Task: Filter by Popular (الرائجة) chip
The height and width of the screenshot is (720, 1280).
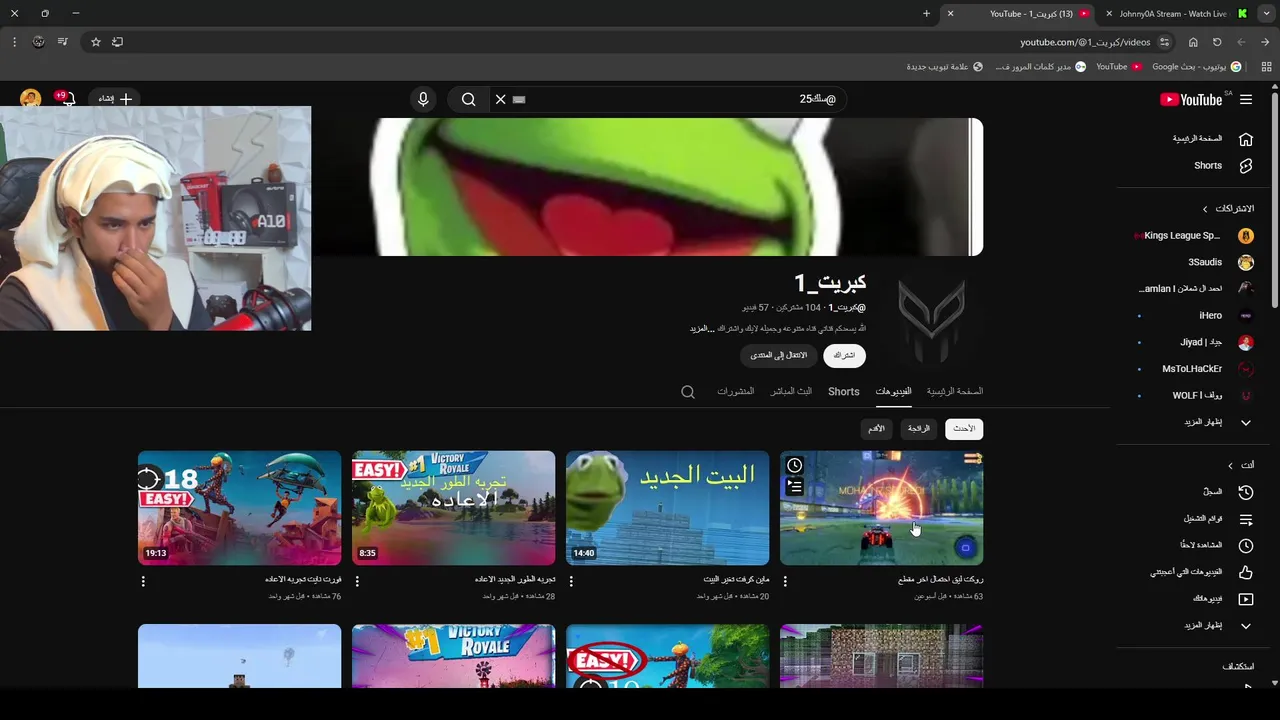Action: [919, 428]
